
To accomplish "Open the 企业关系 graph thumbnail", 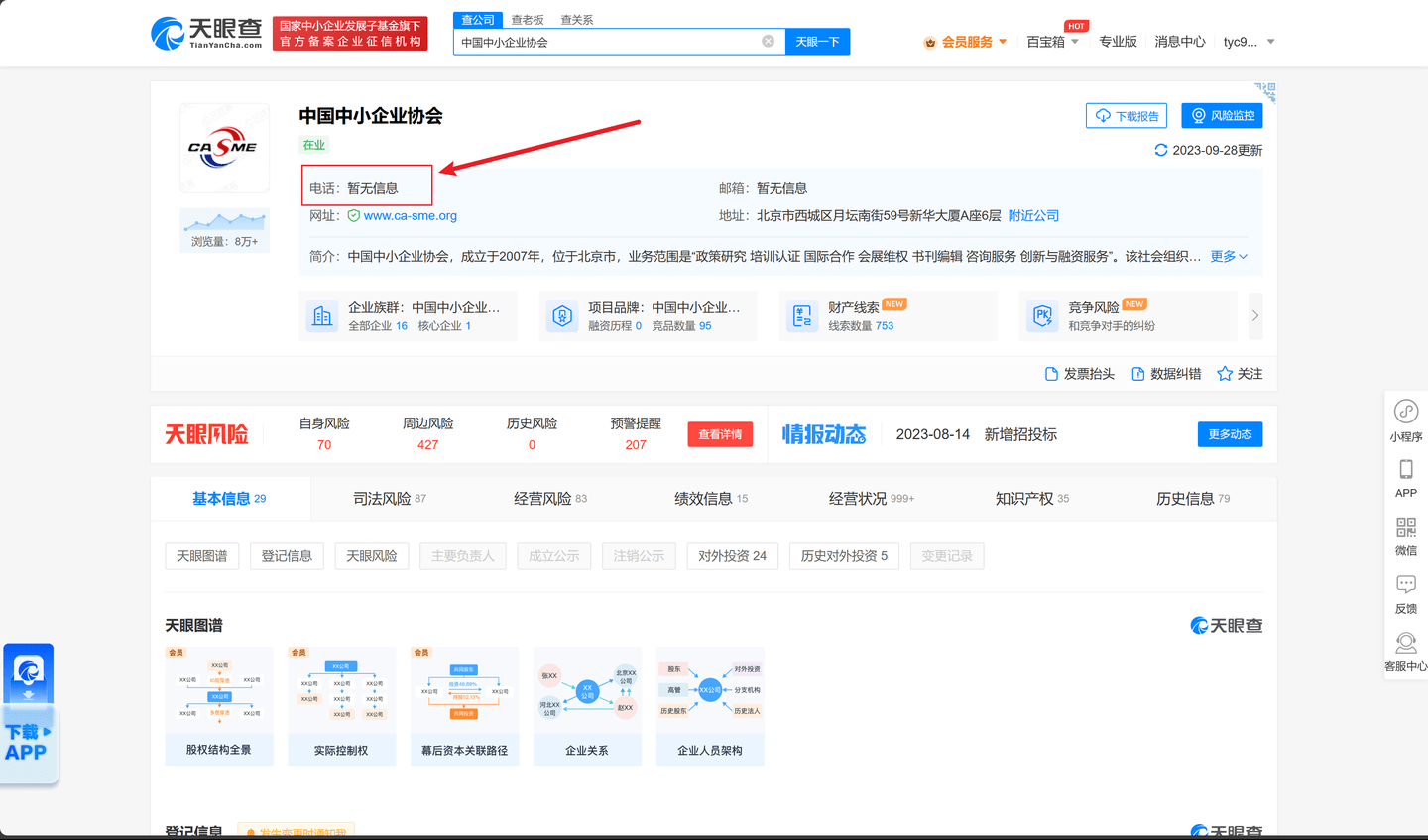I will click(x=587, y=706).
